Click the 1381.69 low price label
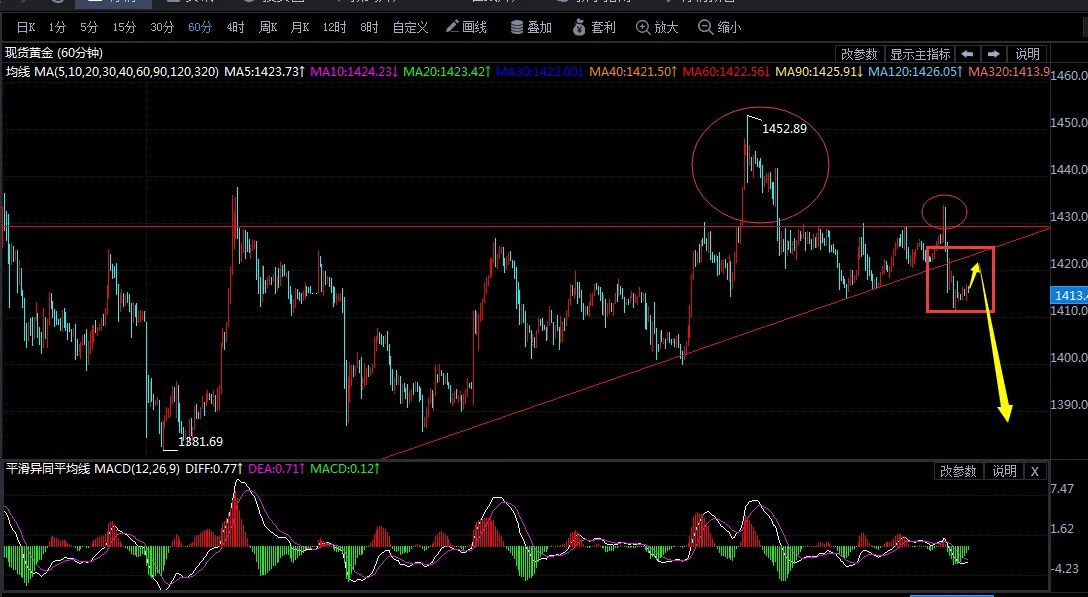This screenshot has height=597, width=1088. (x=201, y=442)
